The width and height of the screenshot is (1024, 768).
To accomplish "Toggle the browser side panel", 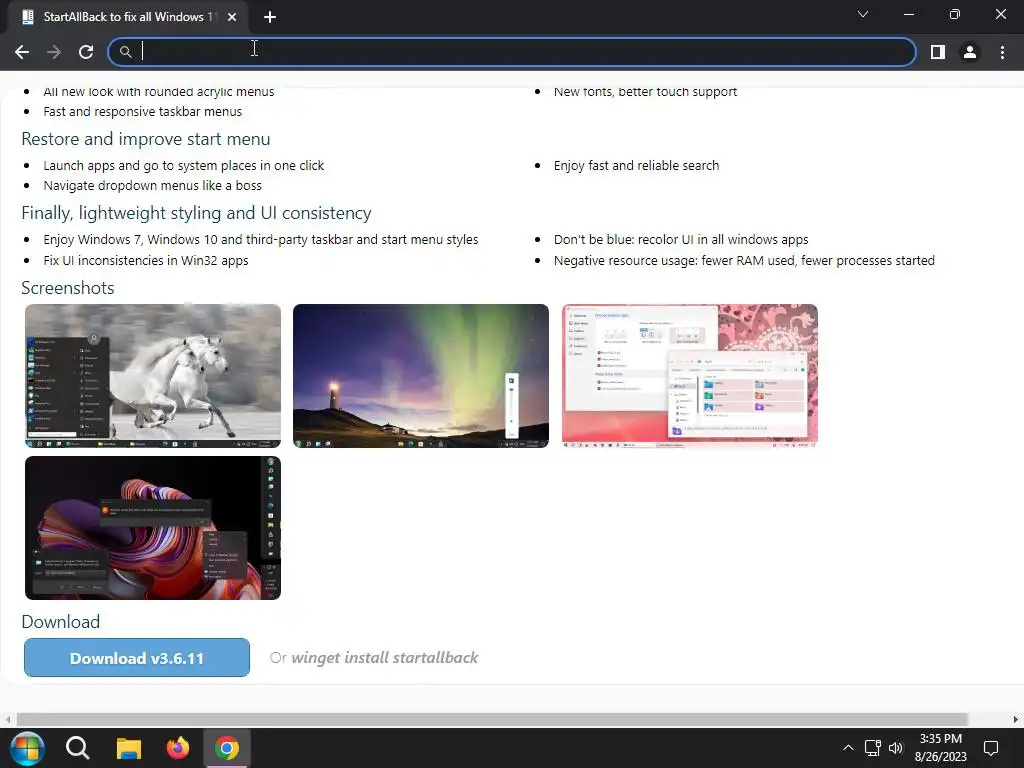I will (938, 52).
